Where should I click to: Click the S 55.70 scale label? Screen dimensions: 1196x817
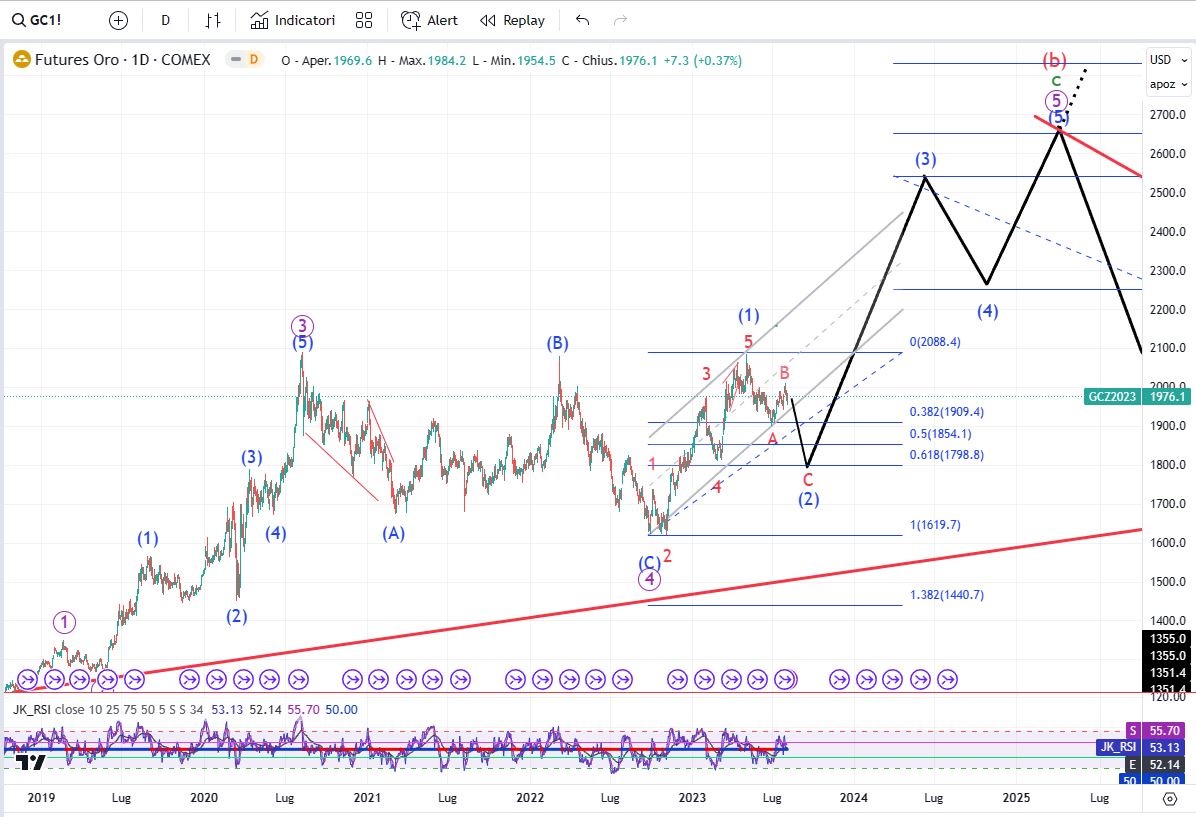tap(1156, 731)
